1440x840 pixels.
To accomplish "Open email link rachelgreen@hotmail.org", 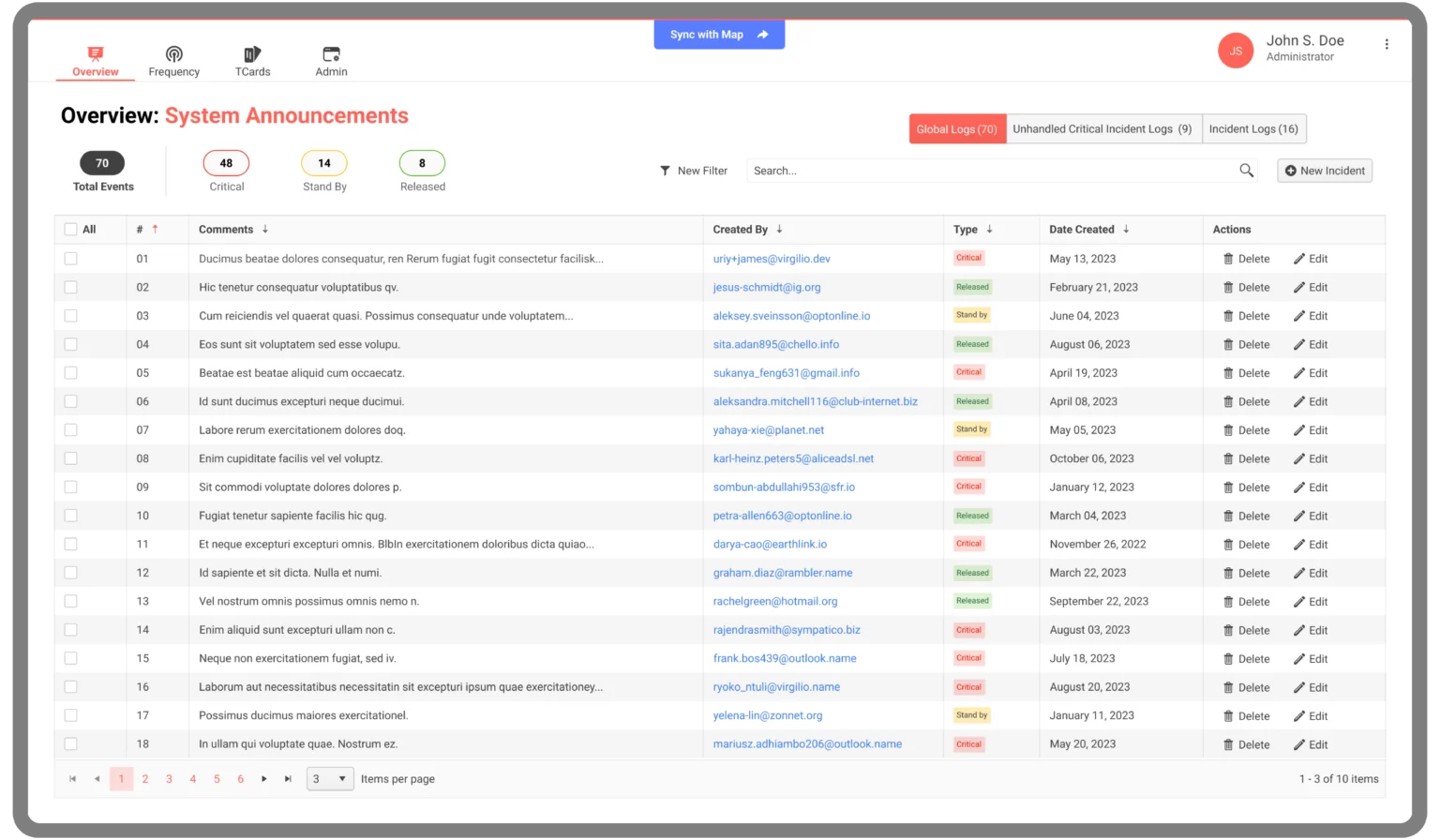I will 775,601.
